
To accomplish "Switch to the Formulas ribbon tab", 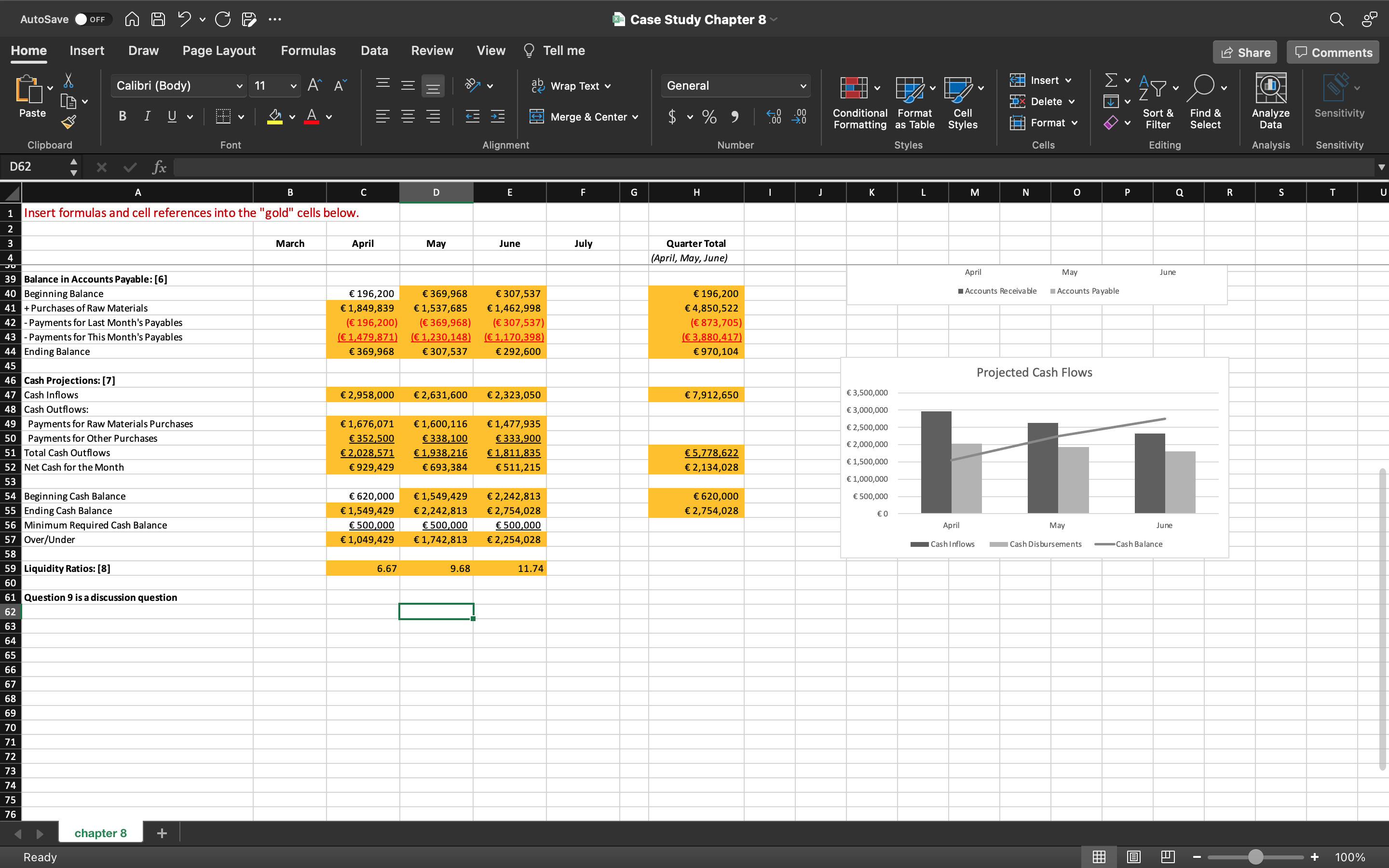I will tap(308, 51).
